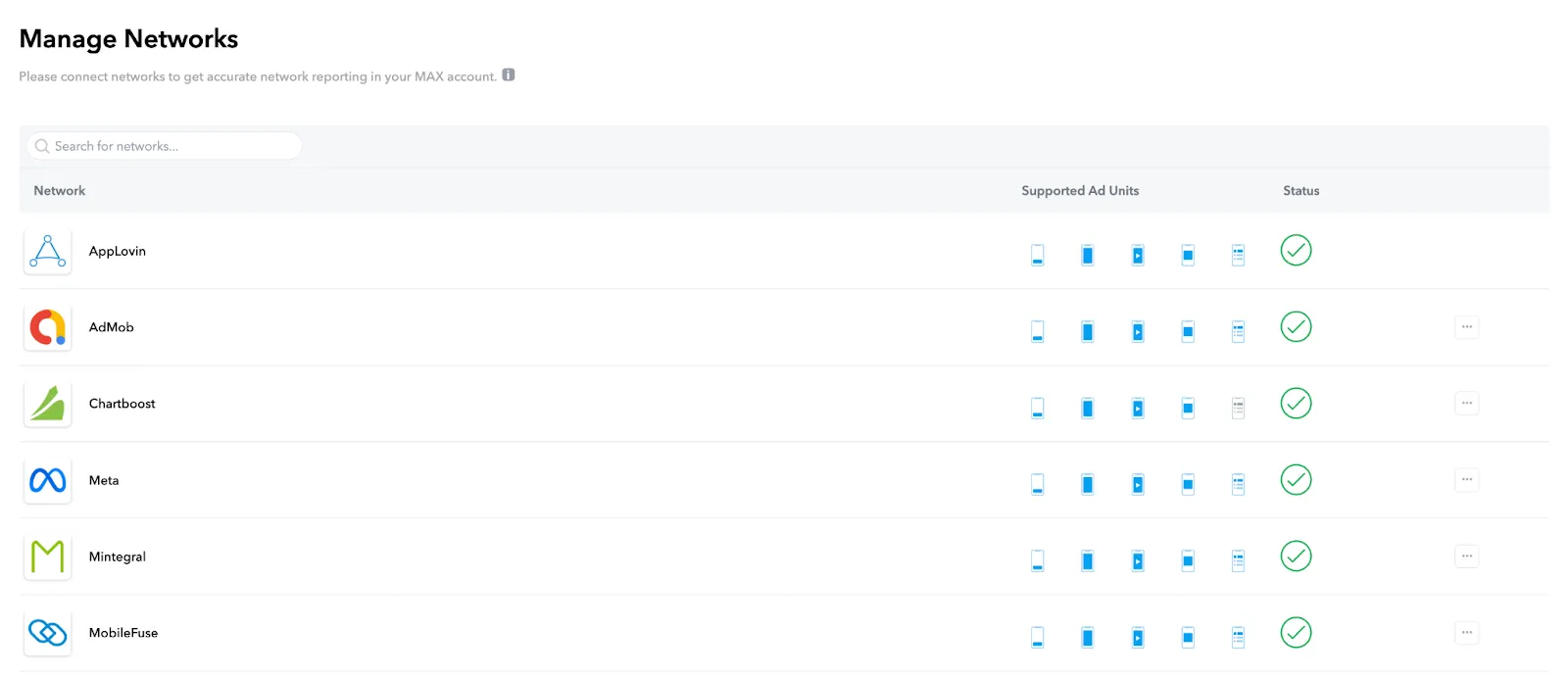The image size is (1568, 677).
Task: Click the AppLovin network name
Action: tap(118, 251)
